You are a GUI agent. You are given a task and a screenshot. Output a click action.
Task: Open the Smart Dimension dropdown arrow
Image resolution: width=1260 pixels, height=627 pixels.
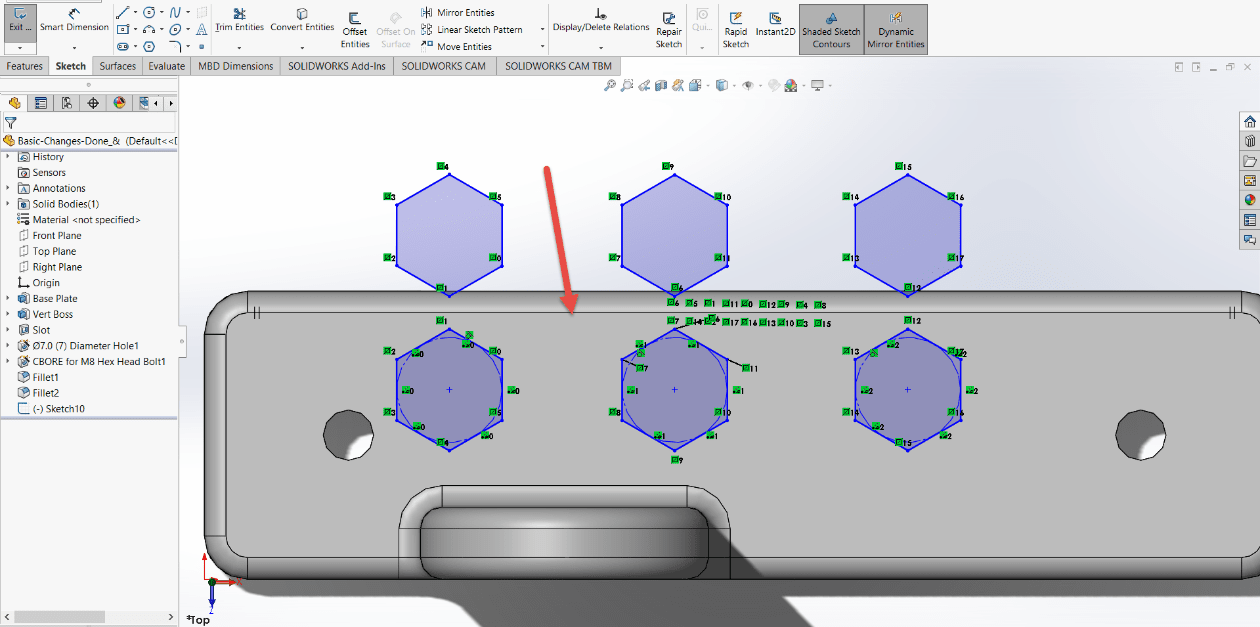coord(74,47)
